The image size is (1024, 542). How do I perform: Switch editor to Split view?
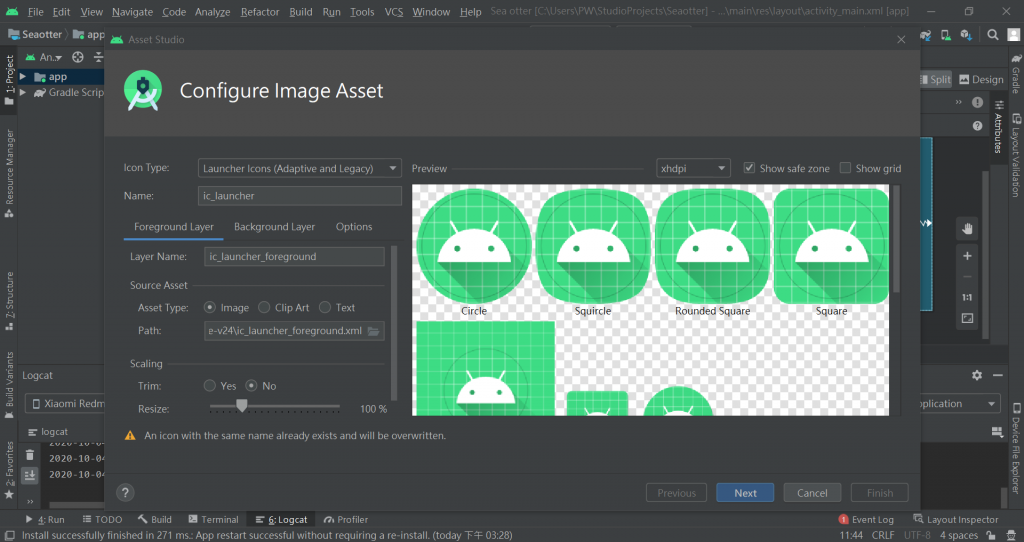point(935,80)
